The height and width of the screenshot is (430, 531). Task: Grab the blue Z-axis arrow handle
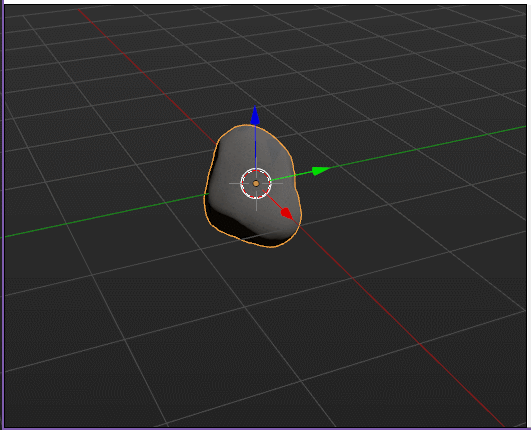point(255,115)
